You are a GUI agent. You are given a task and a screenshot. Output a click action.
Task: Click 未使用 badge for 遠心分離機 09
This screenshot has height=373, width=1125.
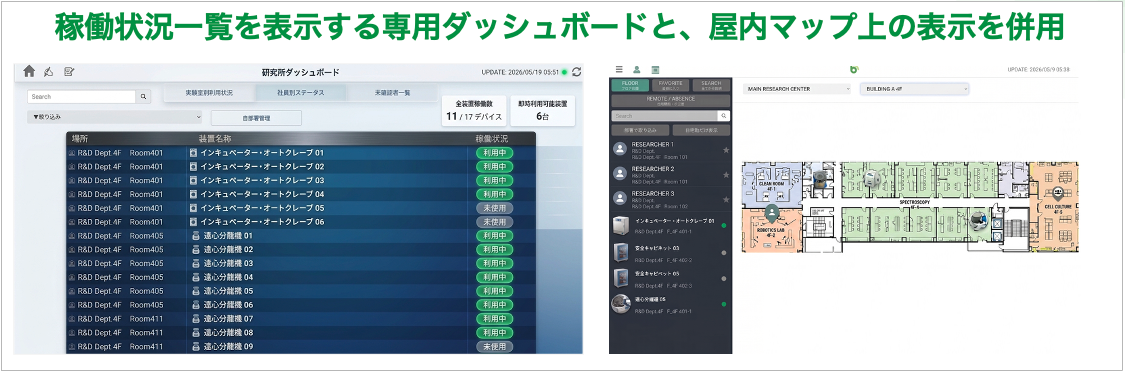495,346
